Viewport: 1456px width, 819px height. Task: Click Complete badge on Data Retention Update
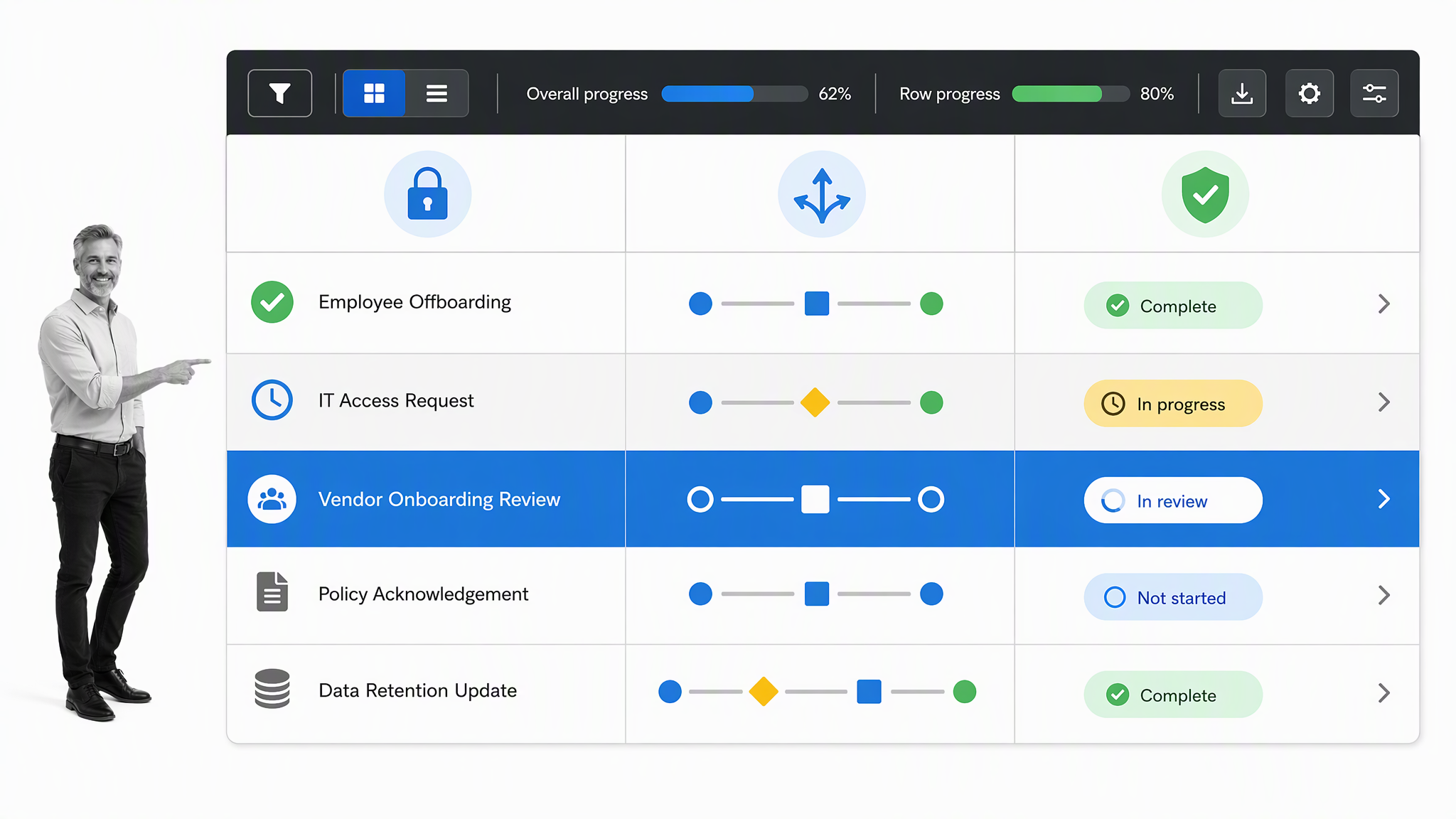click(x=1173, y=695)
